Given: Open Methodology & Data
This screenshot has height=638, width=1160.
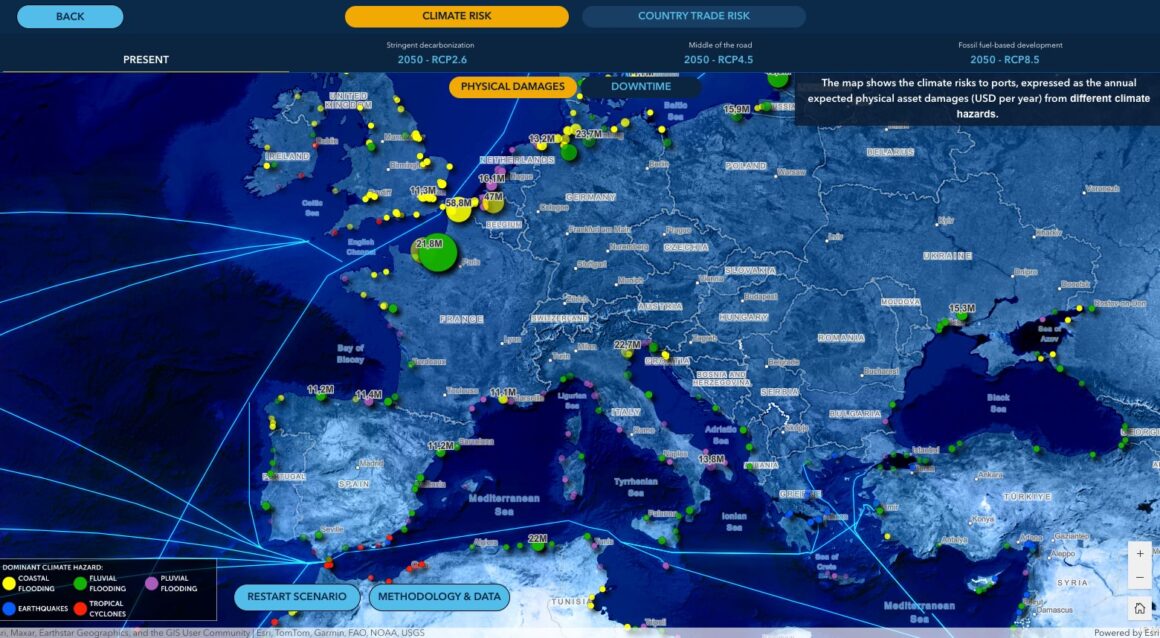Looking at the screenshot, I should click(x=439, y=597).
